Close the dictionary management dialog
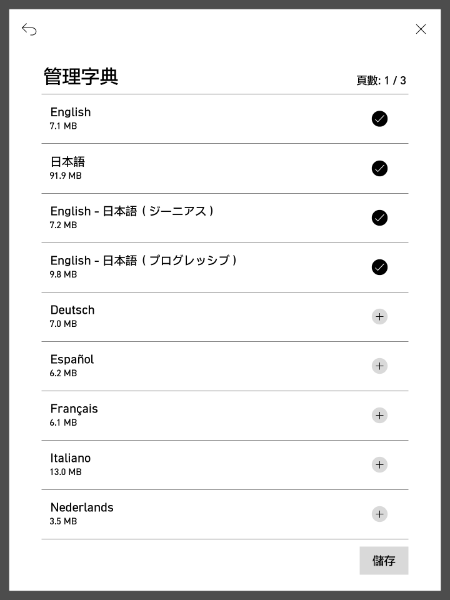This screenshot has width=450, height=600. (x=421, y=29)
